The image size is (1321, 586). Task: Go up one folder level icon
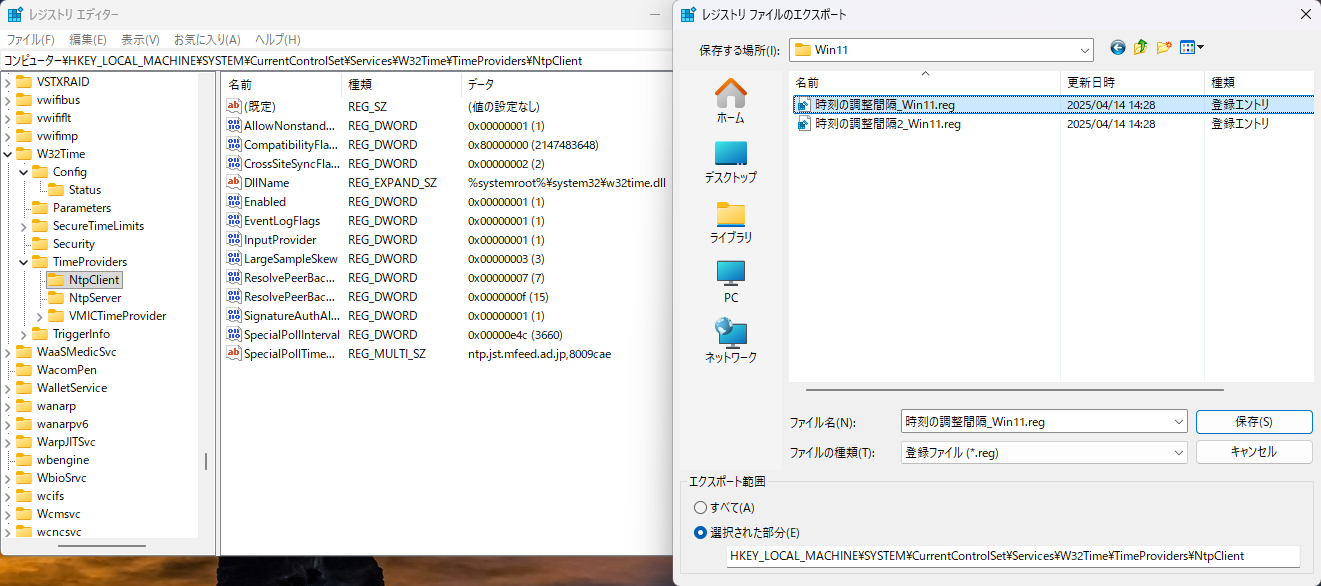[x=1140, y=48]
